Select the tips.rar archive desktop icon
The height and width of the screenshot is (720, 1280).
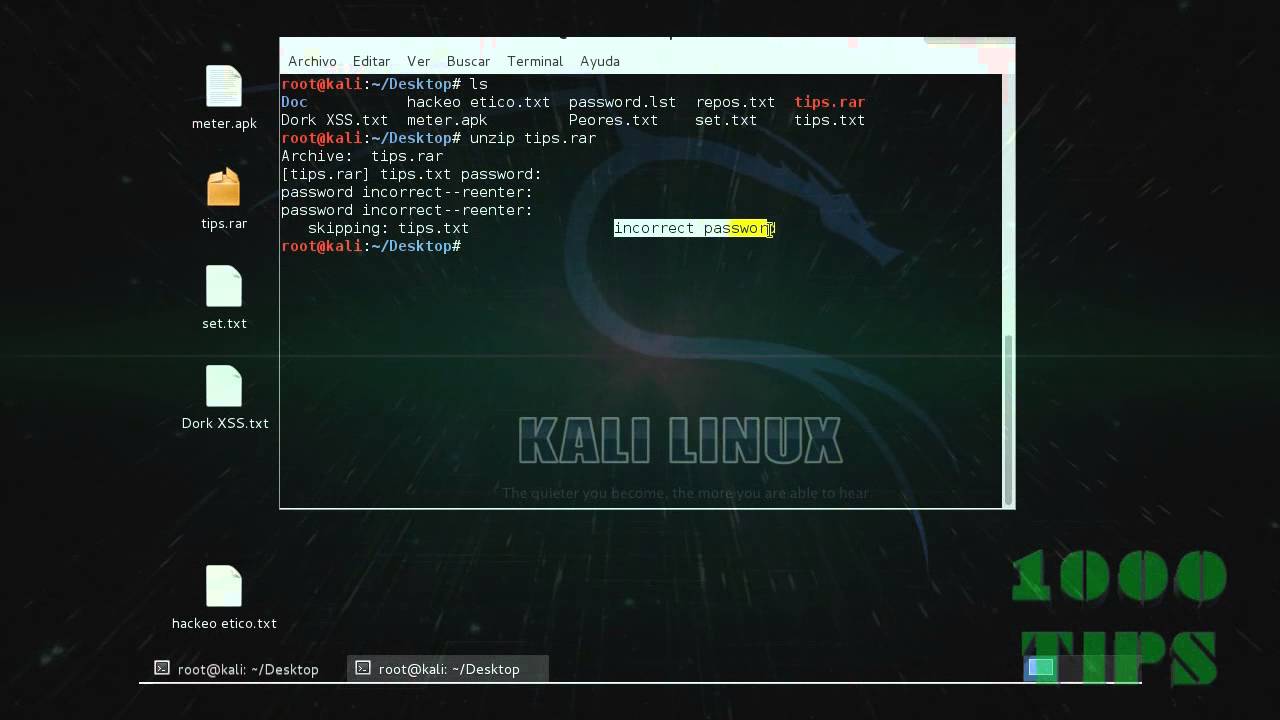pyautogui.click(x=224, y=198)
